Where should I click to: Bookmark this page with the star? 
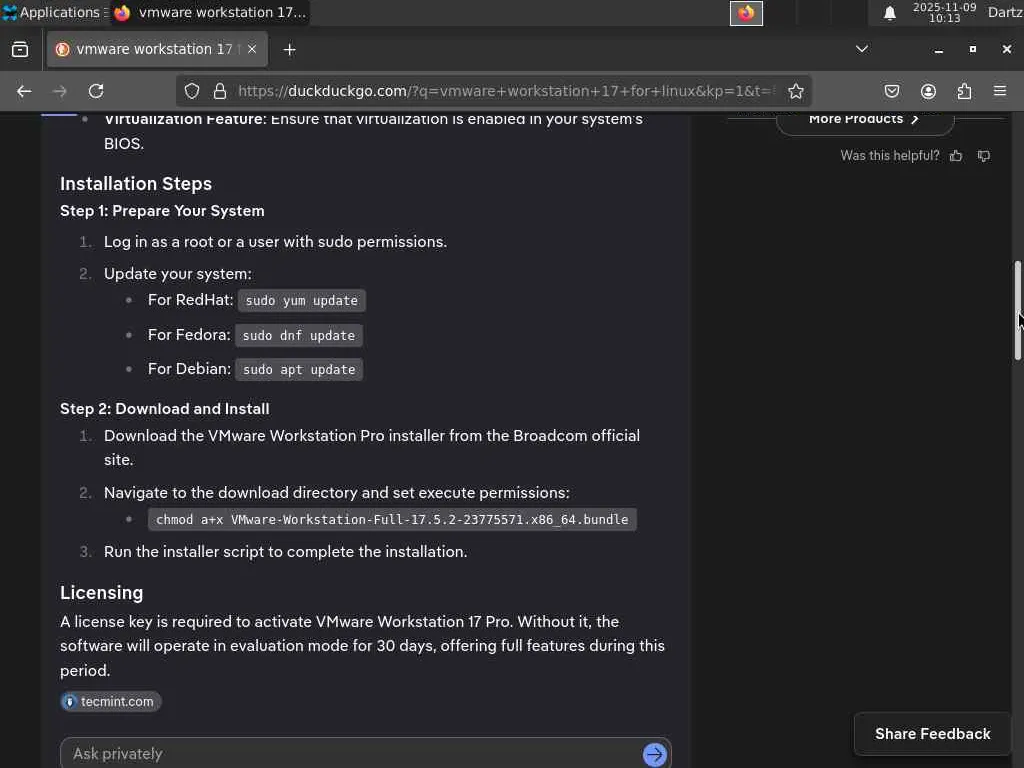pyautogui.click(x=795, y=91)
